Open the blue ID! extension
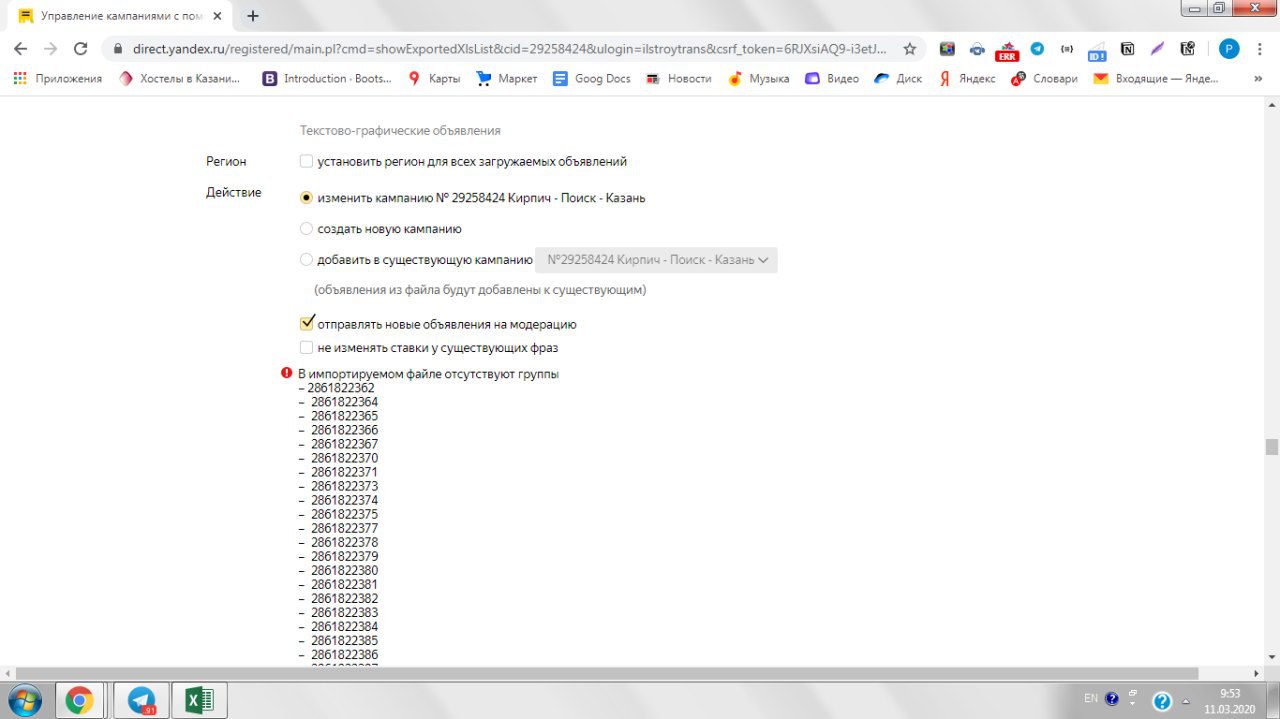Viewport: 1280px width, 719px height. click(x=1097, y=50)
